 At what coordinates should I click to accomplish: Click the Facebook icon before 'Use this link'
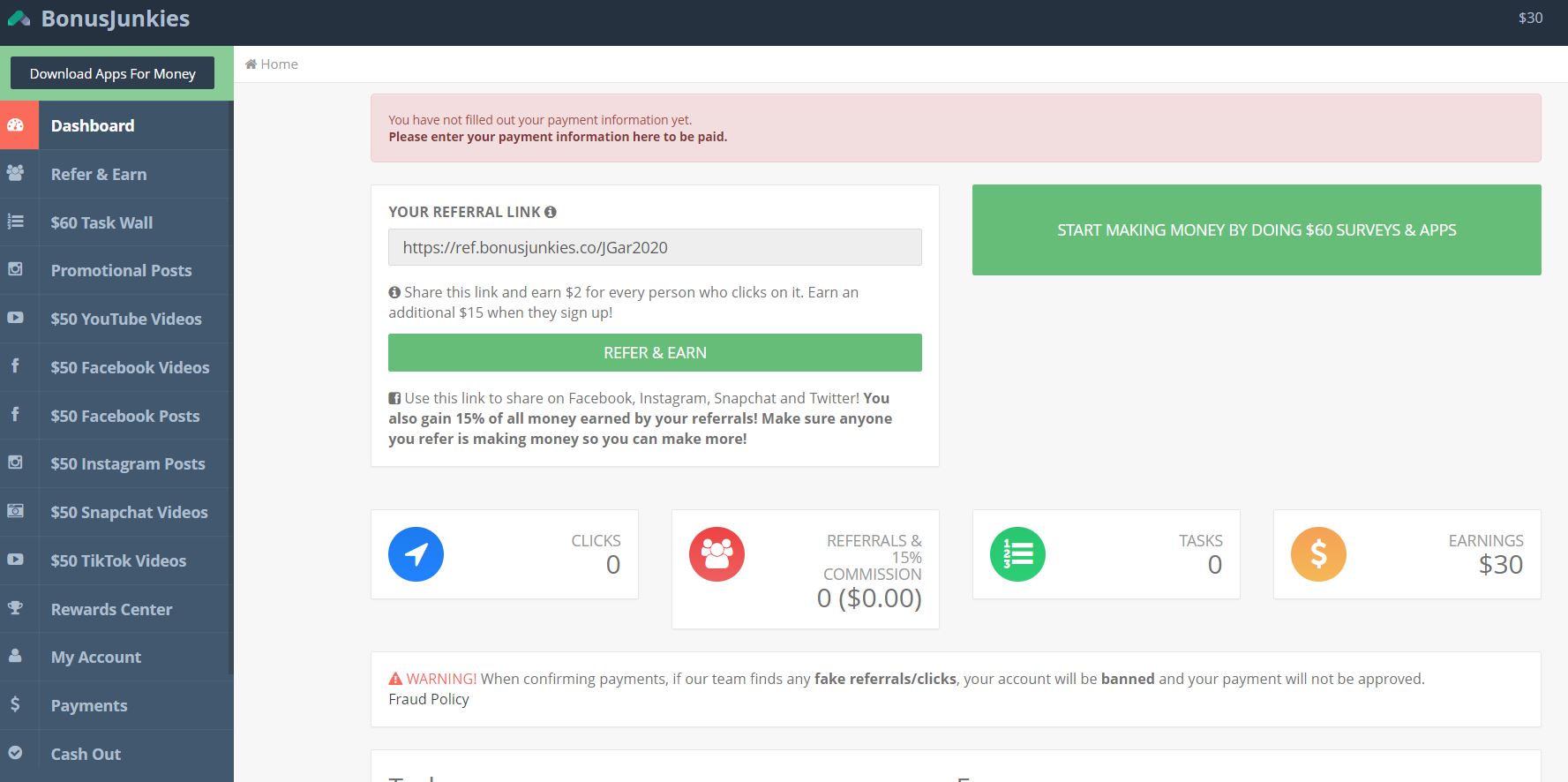(x=394, y=398)
